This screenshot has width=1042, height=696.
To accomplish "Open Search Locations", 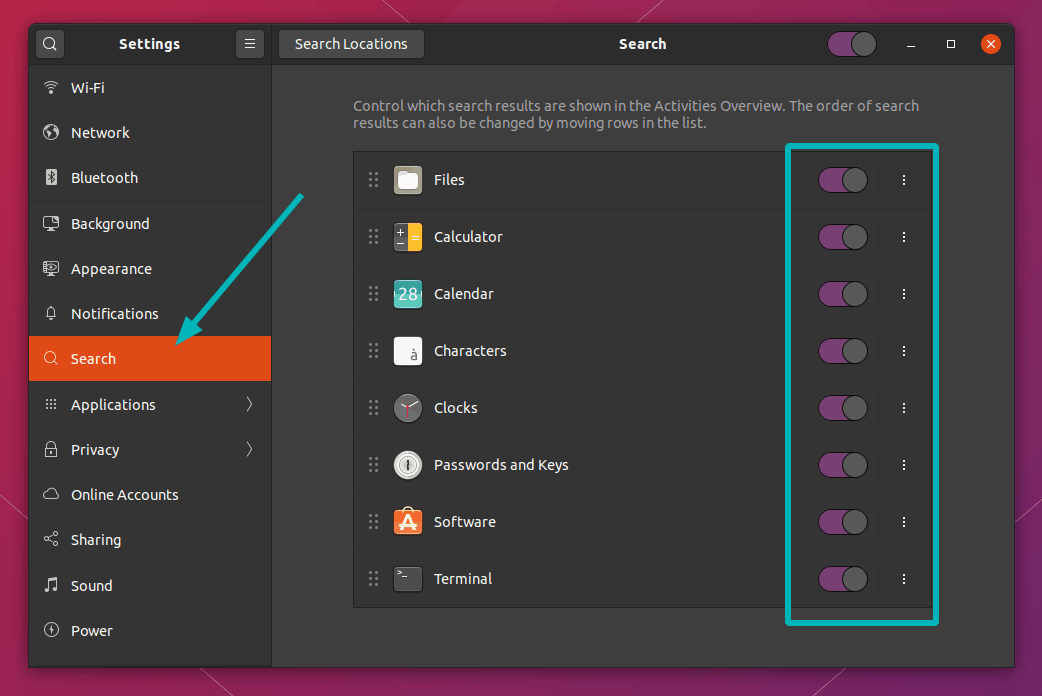I will [x=351, y=44].
